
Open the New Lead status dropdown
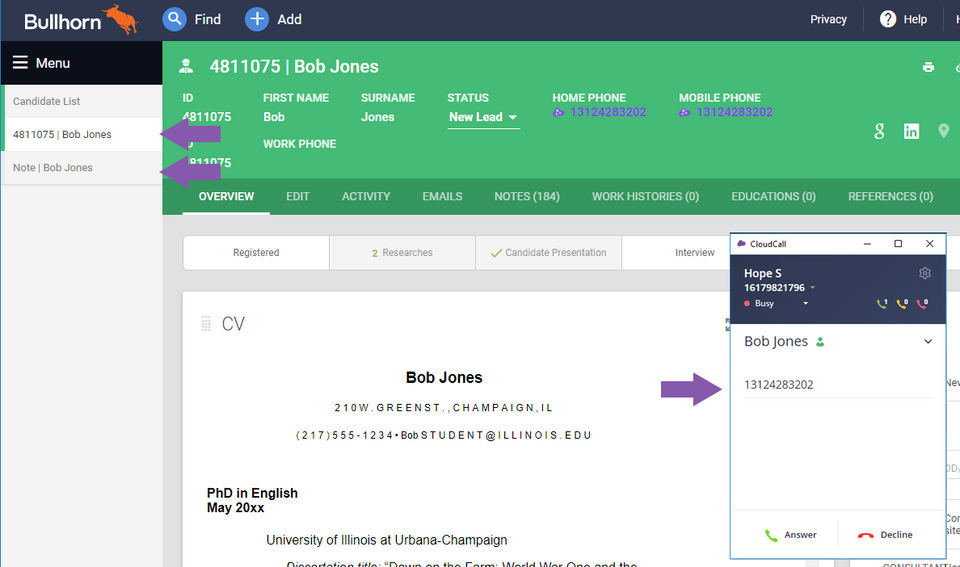(483, 117)
